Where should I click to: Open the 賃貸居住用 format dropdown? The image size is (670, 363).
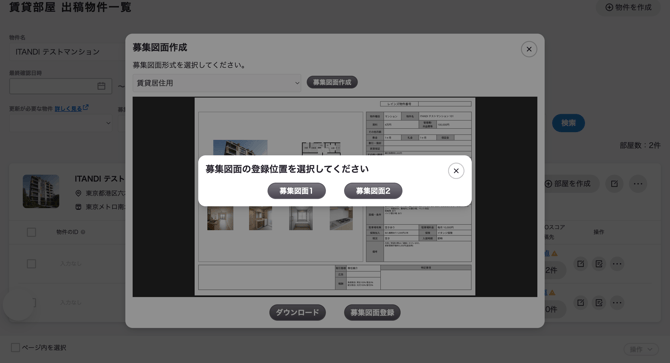(x=217, y=83)
